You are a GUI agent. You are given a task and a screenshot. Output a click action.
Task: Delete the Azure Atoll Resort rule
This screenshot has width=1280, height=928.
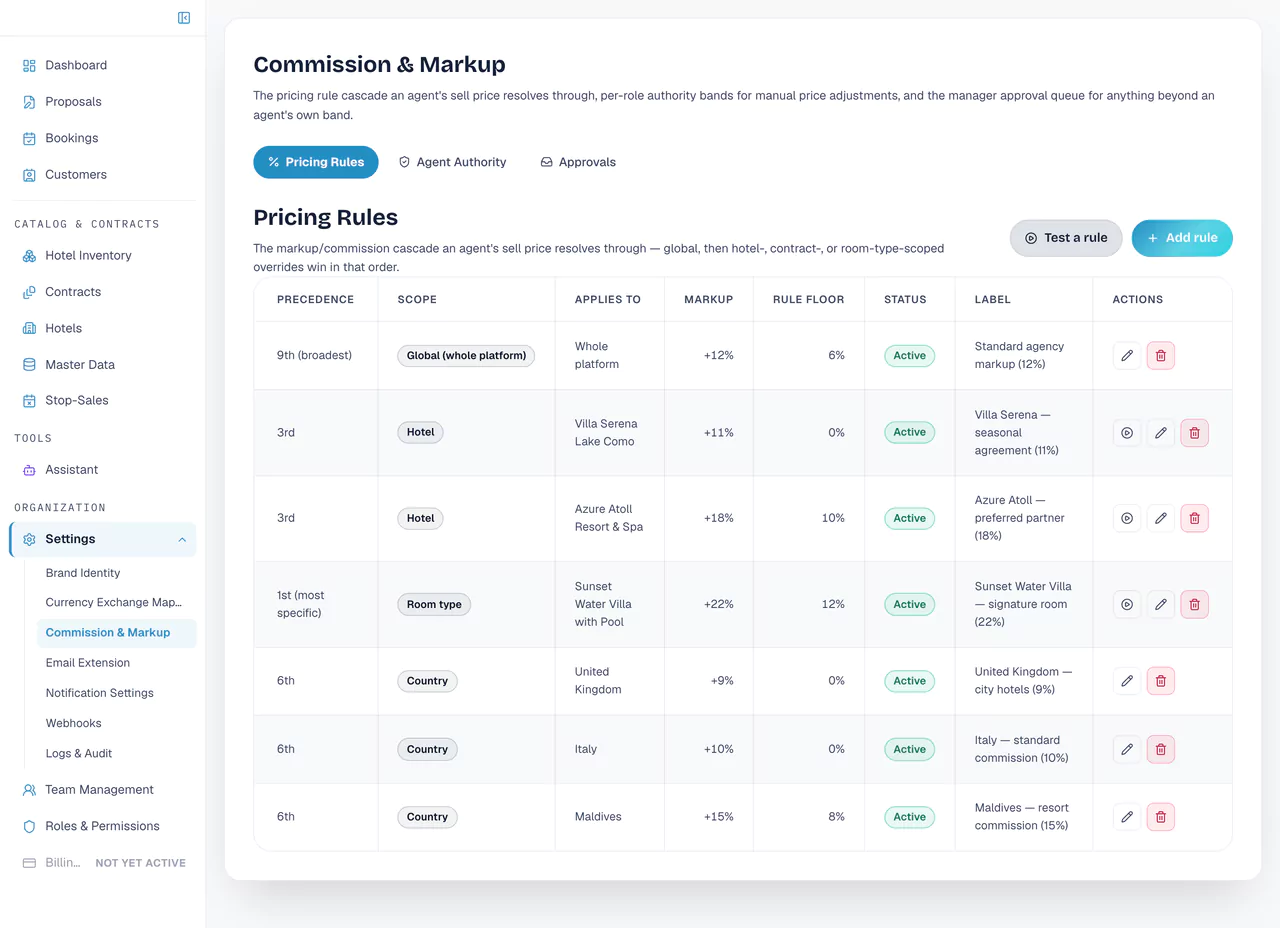coord(1195,518)
